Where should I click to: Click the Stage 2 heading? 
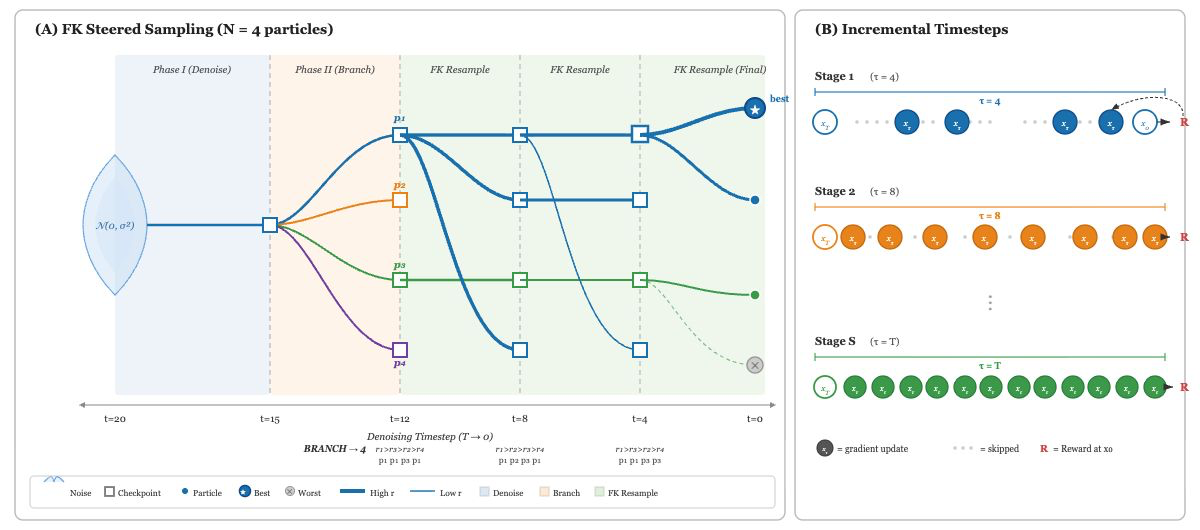pos(835,191)
